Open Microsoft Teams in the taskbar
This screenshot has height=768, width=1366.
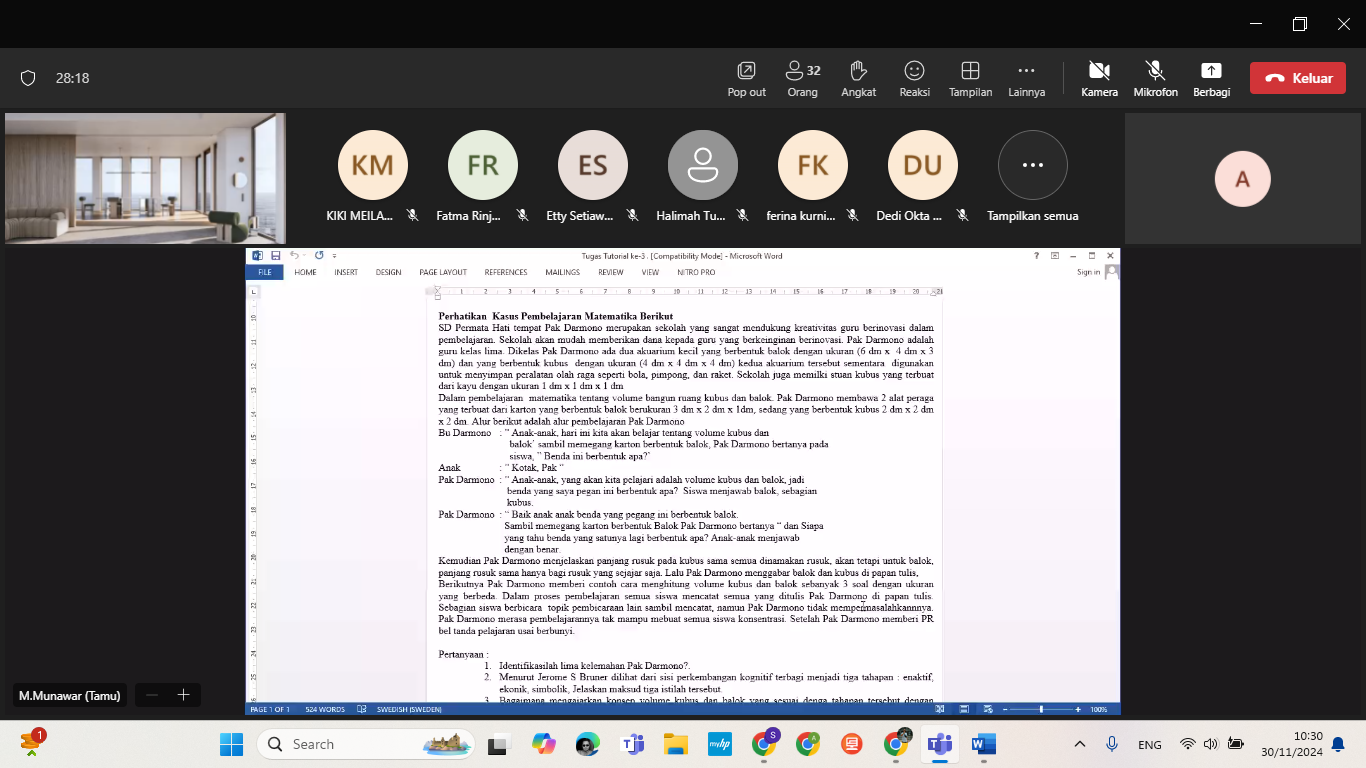(939, 744)
